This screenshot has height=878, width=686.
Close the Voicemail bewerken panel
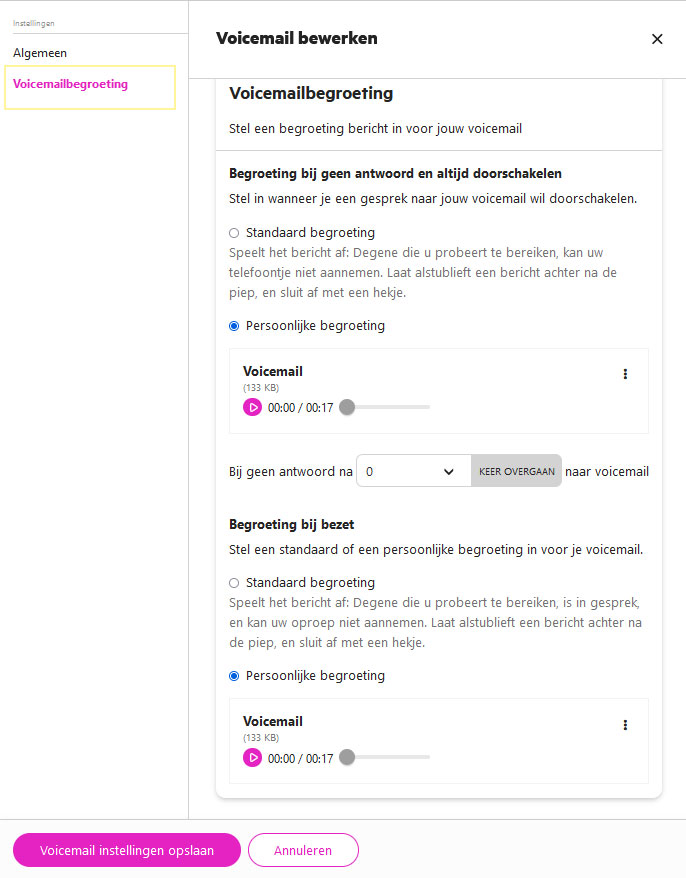(657, 39)
